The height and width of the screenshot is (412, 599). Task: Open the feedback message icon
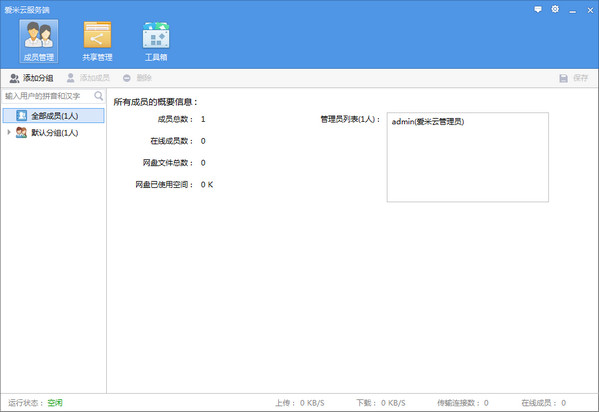(538, 10)
